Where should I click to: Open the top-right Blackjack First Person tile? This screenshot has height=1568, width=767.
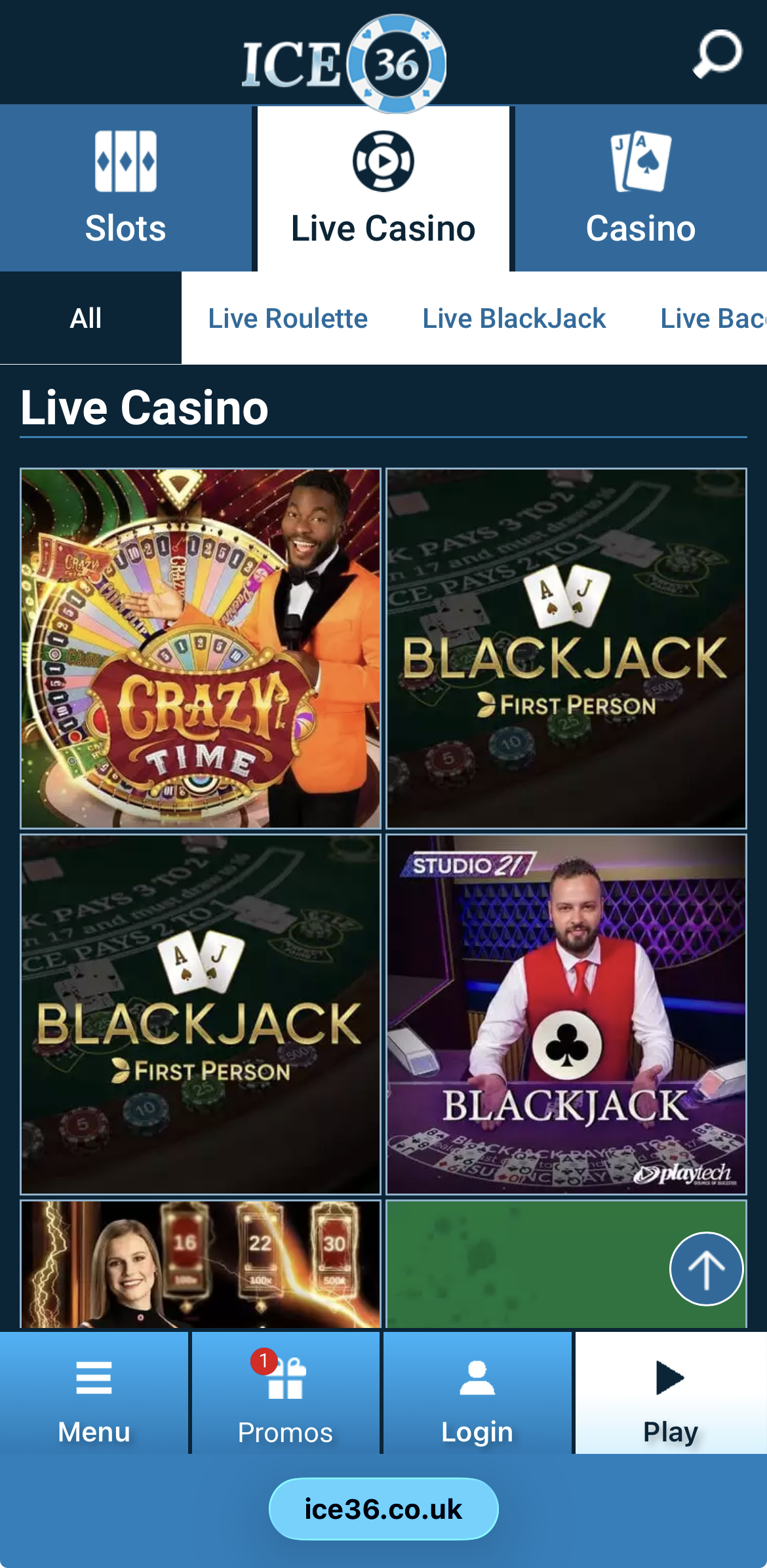pyautogui.click(x=566, y=648)
